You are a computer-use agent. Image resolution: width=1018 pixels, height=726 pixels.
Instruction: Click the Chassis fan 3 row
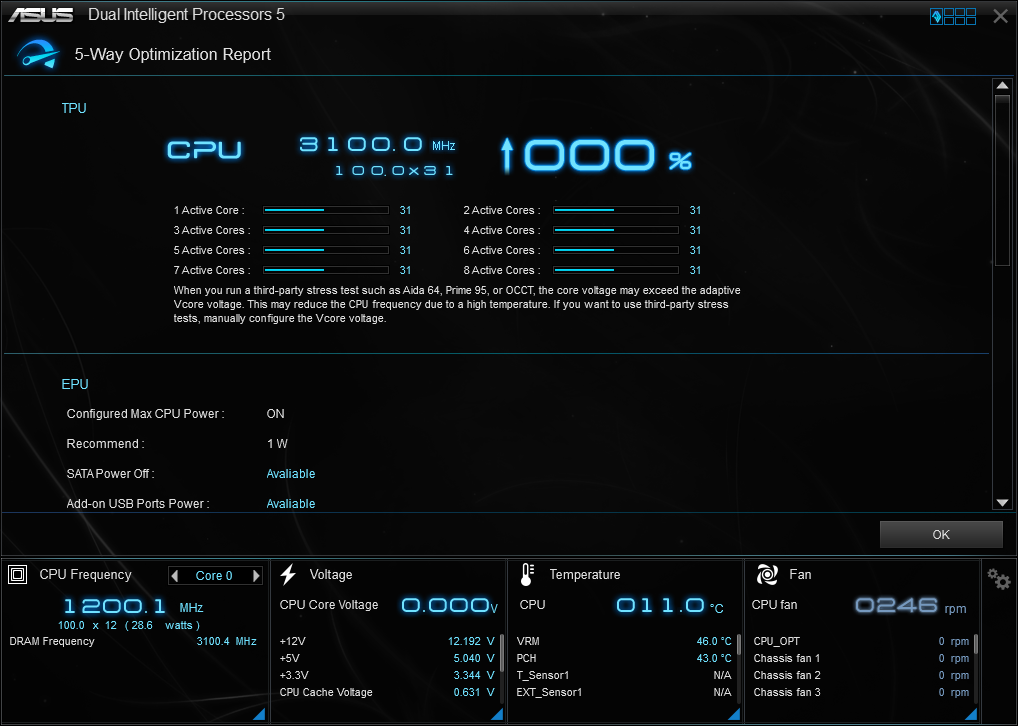tap(861, 693)
